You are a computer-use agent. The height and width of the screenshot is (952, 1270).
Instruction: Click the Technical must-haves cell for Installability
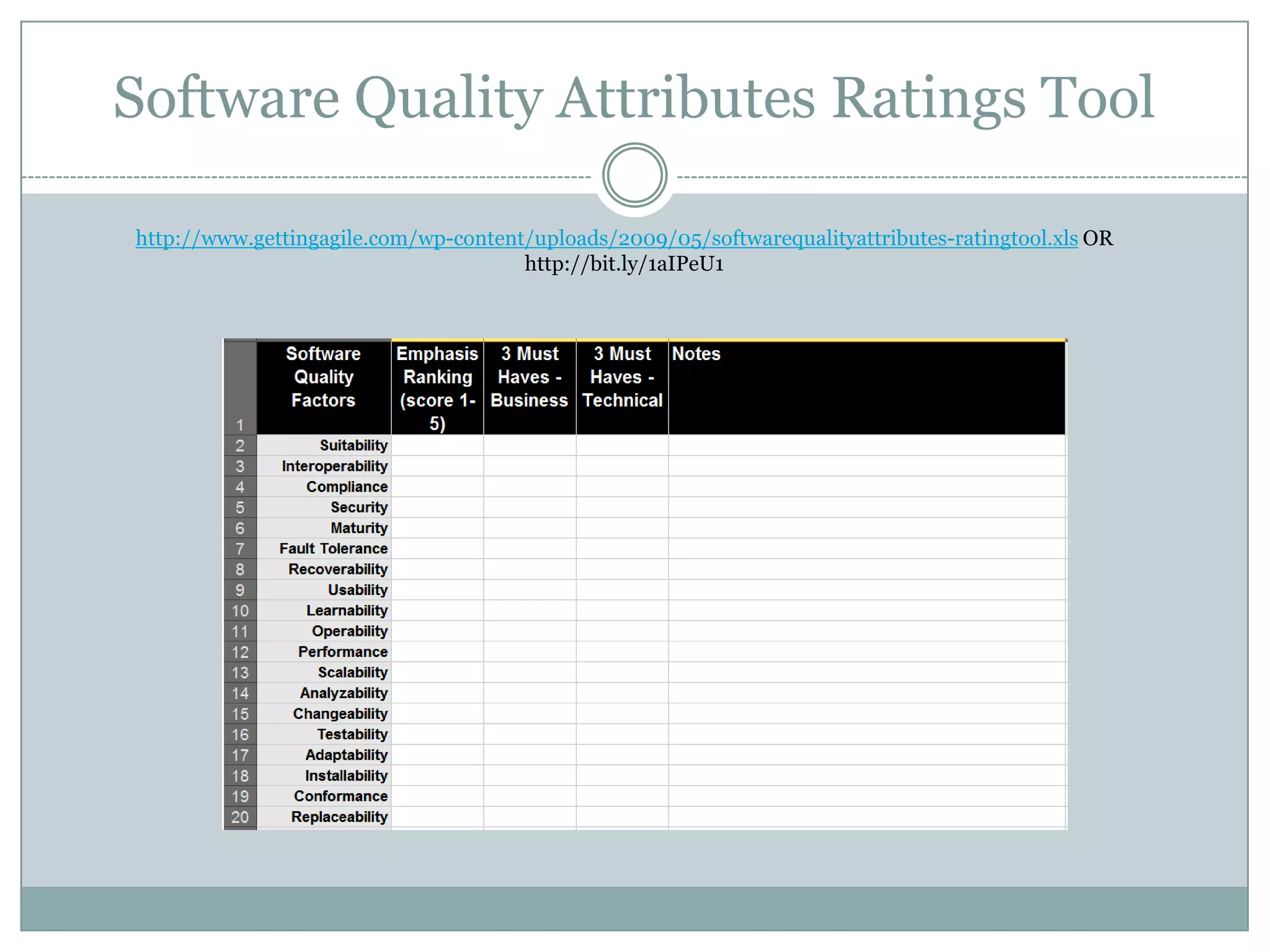[623, 776]
